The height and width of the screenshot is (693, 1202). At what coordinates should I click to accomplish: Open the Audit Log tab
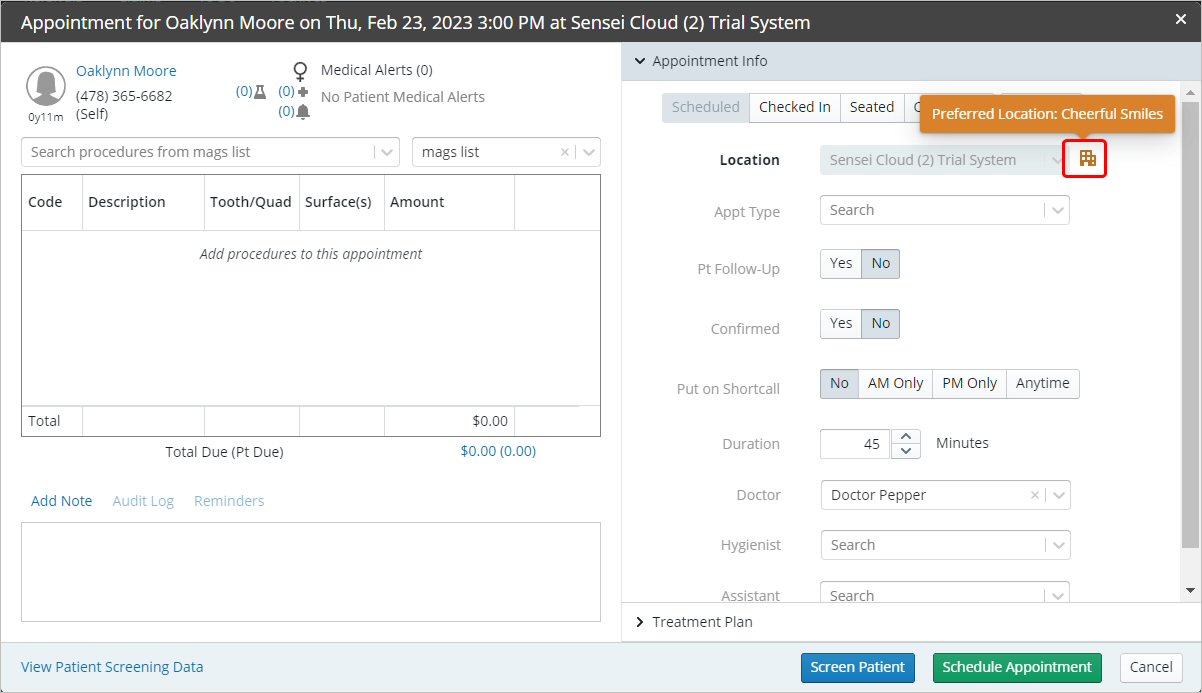pos(143,501)
